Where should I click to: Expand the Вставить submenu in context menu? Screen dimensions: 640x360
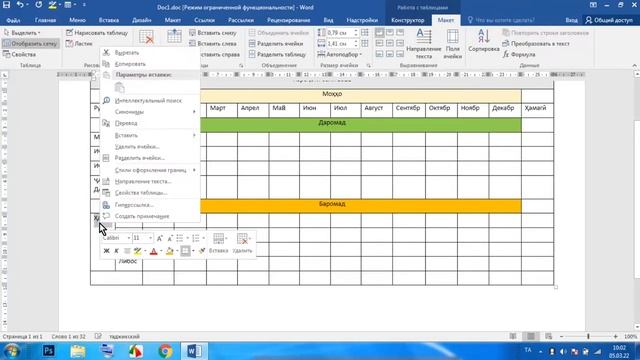click(x=149, y=135)
